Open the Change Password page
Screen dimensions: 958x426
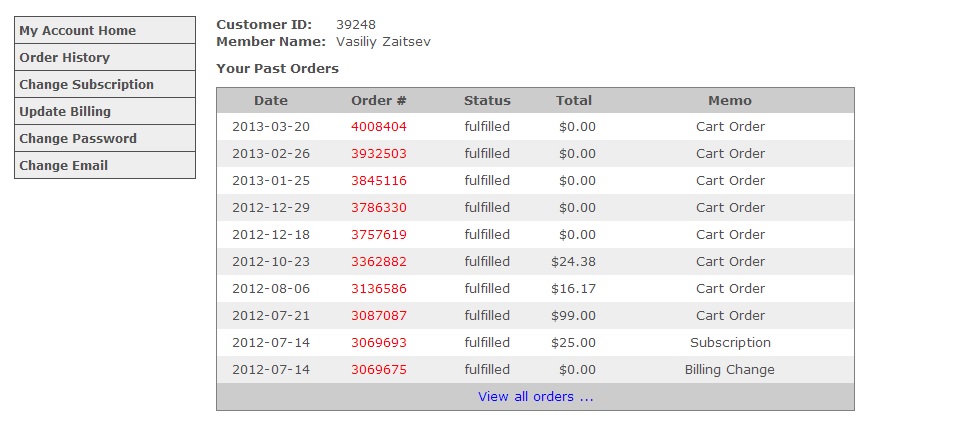pyautogui.click(x=78, y=139)
